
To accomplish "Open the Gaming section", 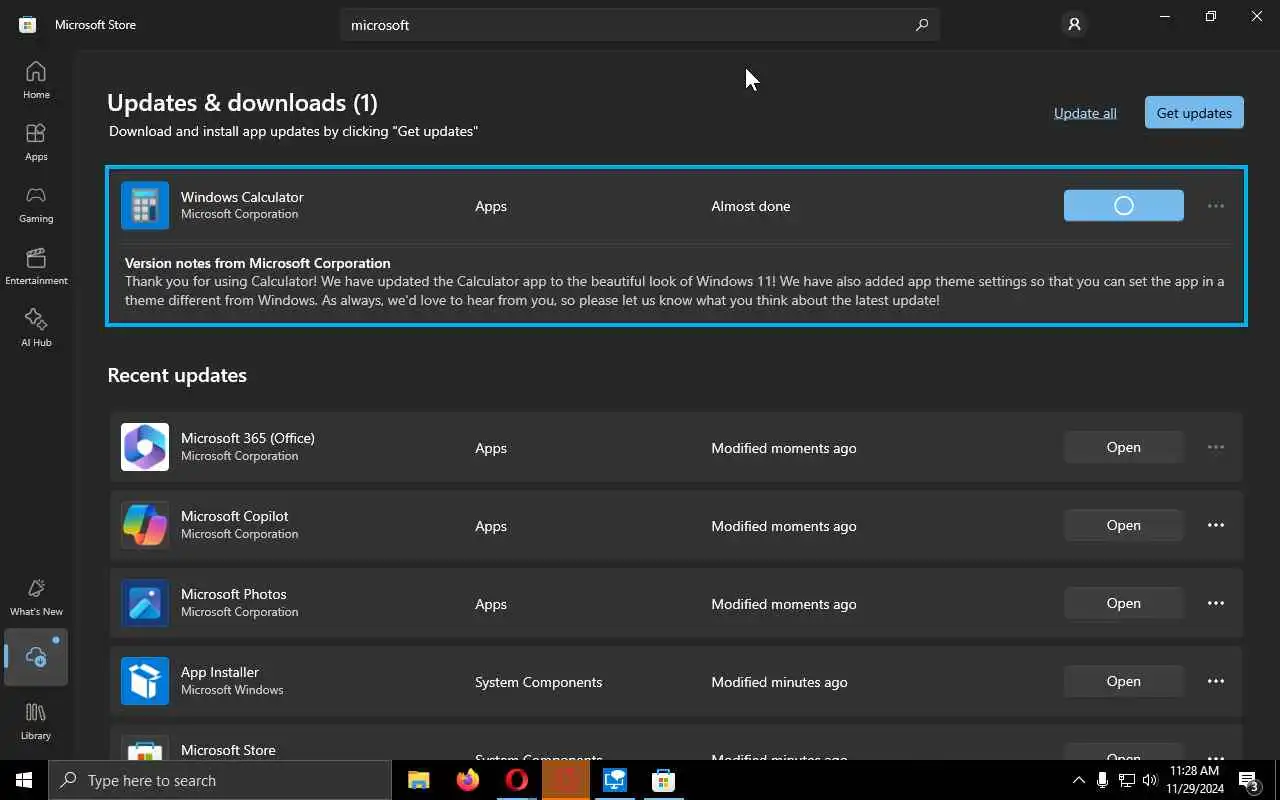I will click(36, 204).
